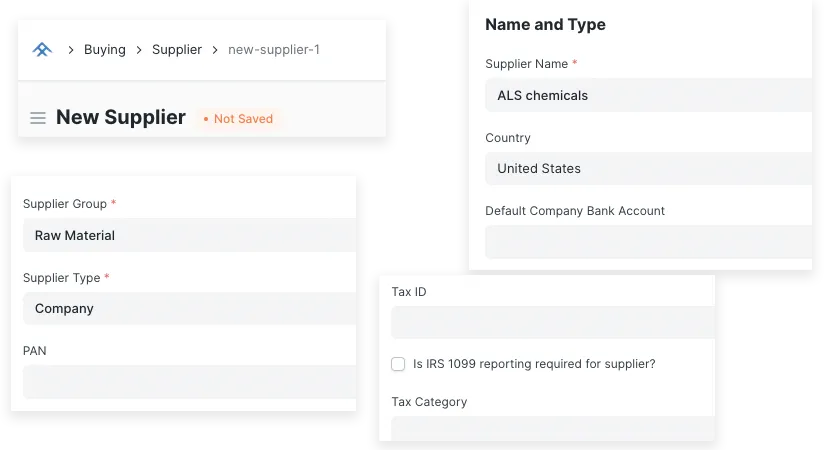Screen dimensions: 826x450
Task: Click the chevron before the new-supplier-1 breadcrumb
Action: click(x=215, y=49)
